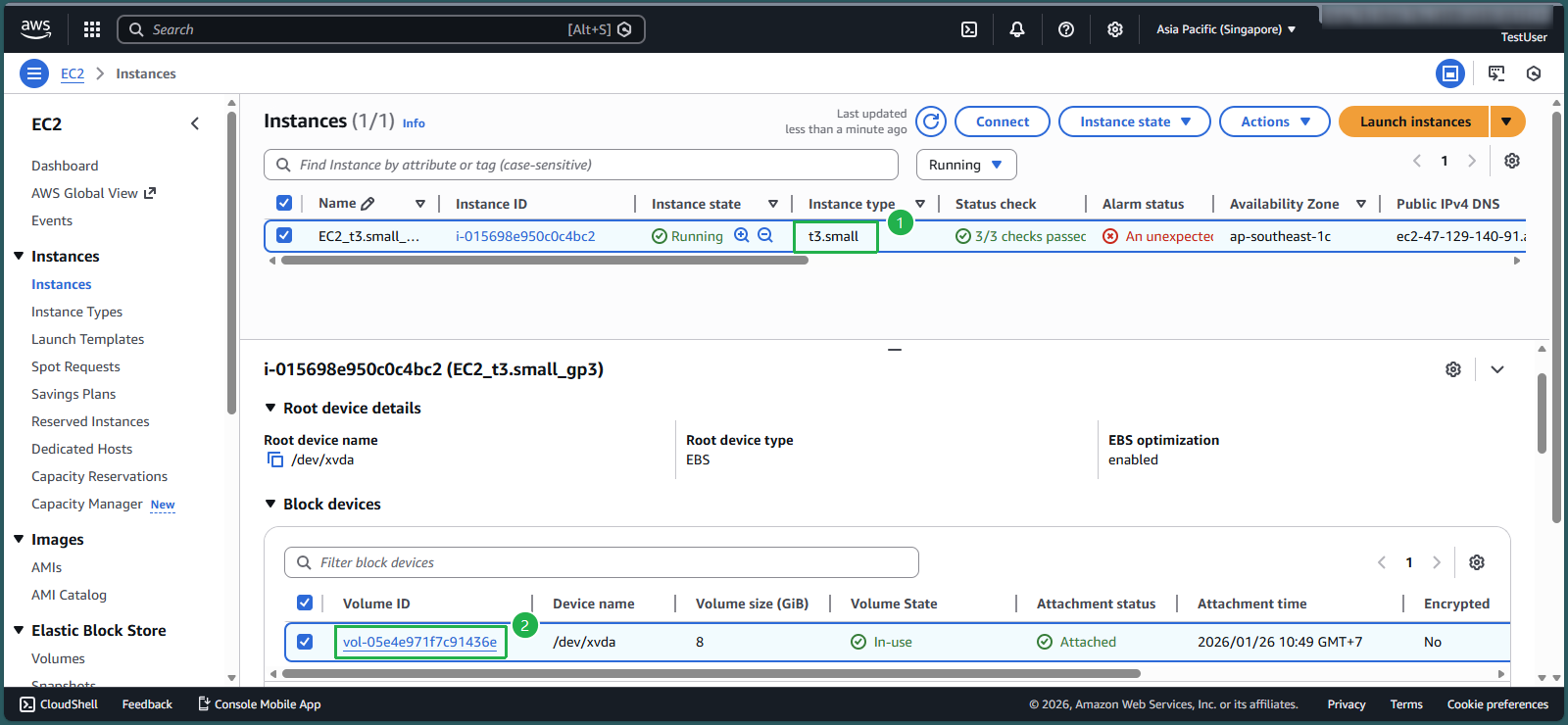Collapse the Elastic Block Store nav section
This screenshot has height=725, width=1568.
[x=19, y=630]
